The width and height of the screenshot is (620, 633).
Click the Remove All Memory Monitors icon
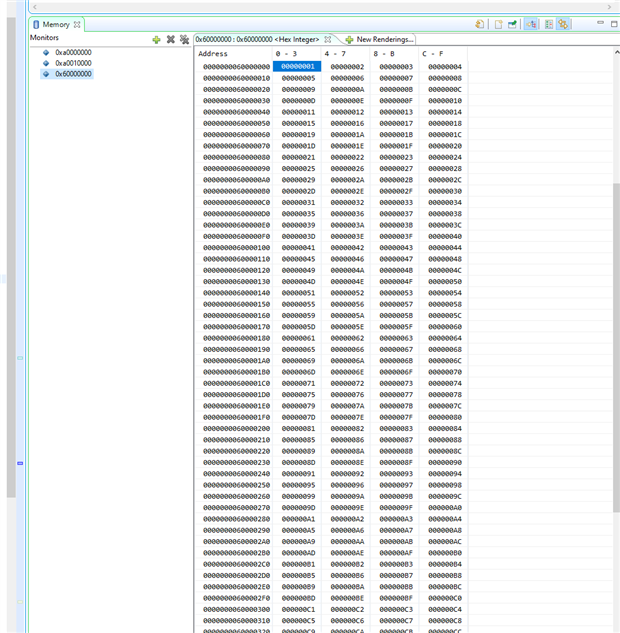coord(184,39)
